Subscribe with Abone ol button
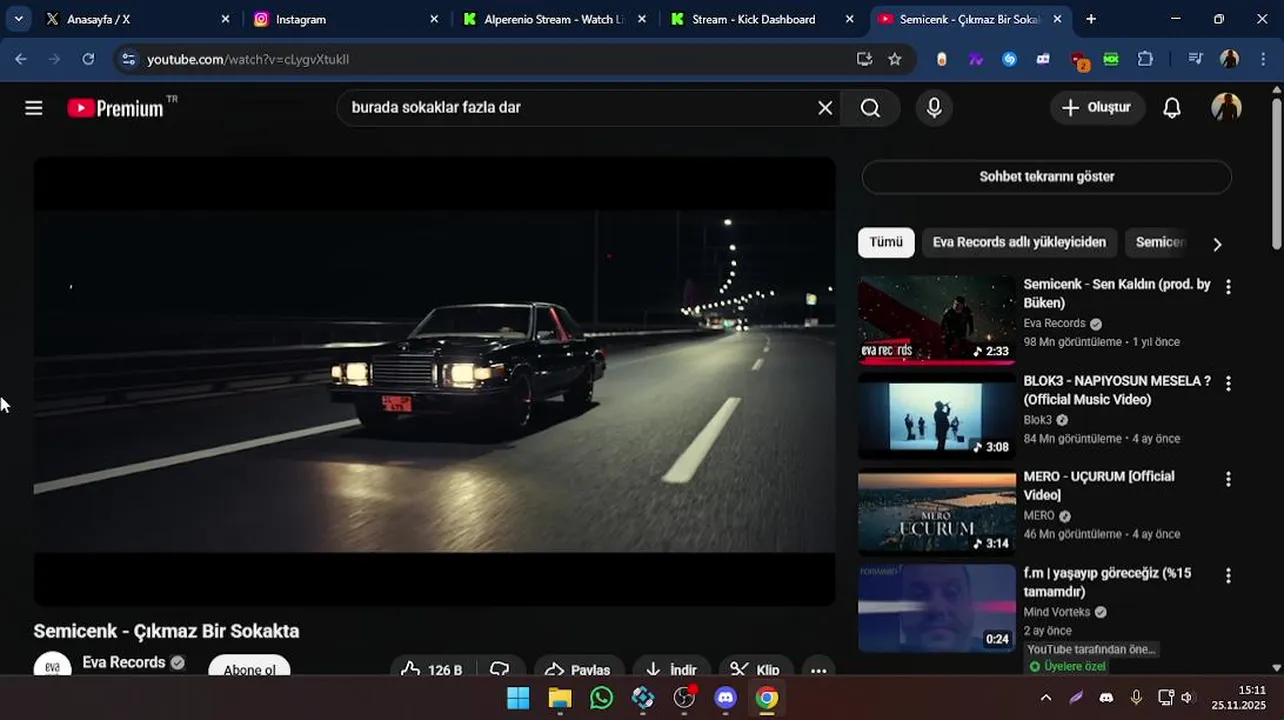The height and width of the screenshot is (720, 1284). tap(249, 668)
